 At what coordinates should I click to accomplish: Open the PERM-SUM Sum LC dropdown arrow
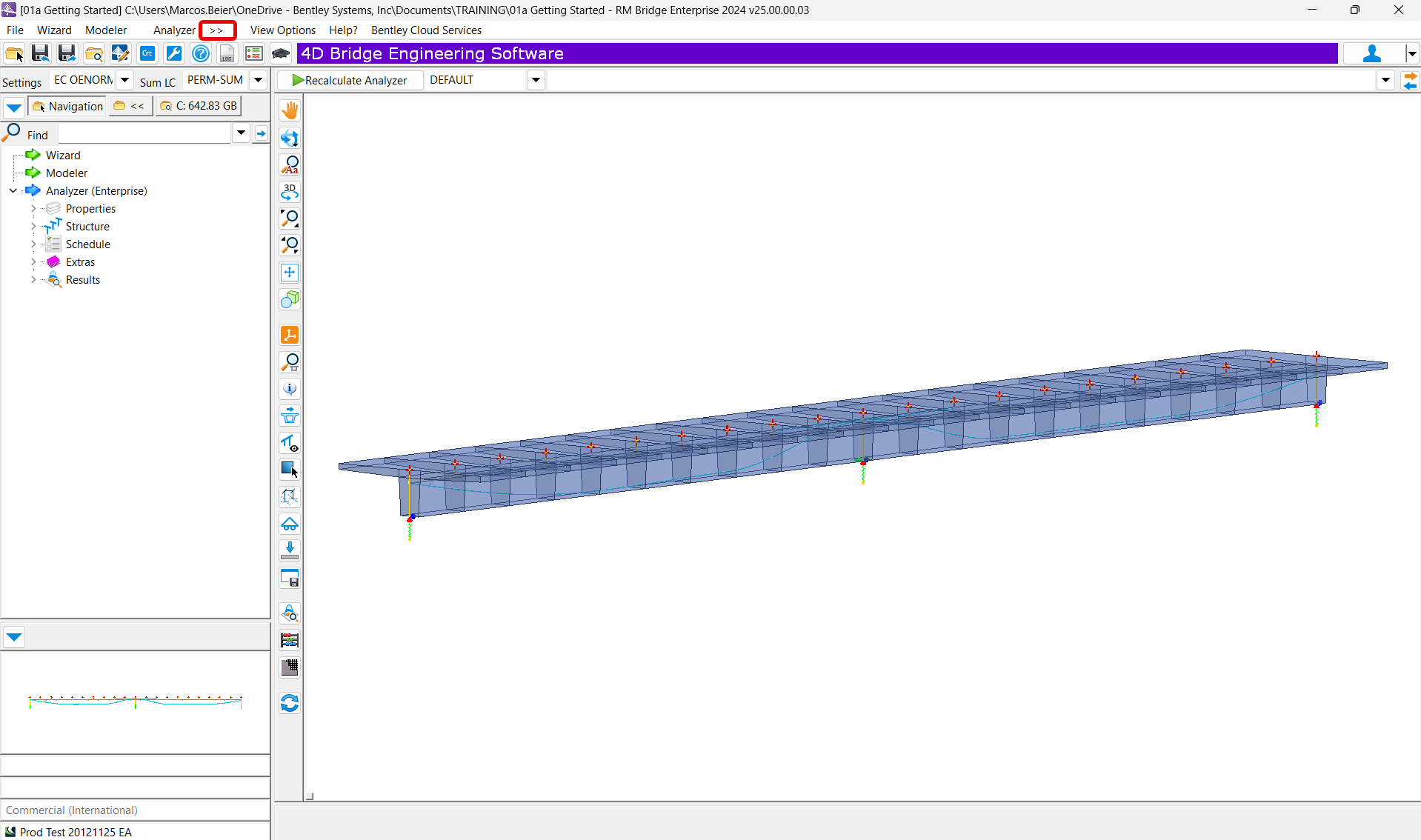[x=258, y=80]
